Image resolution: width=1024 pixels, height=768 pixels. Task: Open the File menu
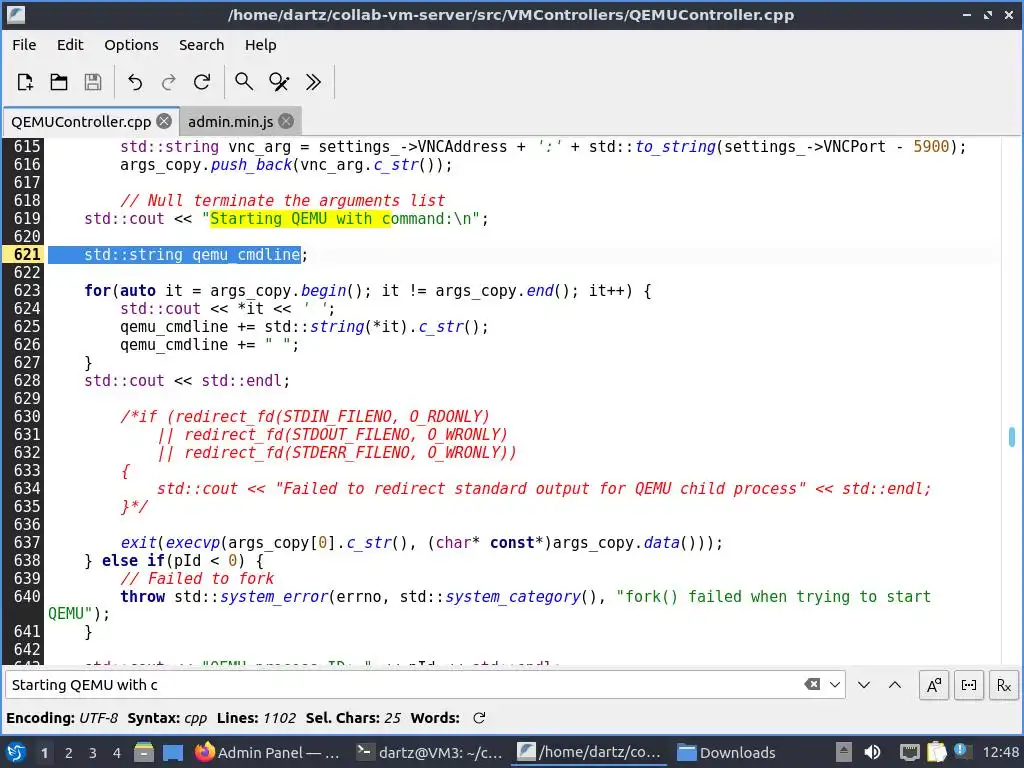pos(24,45)
